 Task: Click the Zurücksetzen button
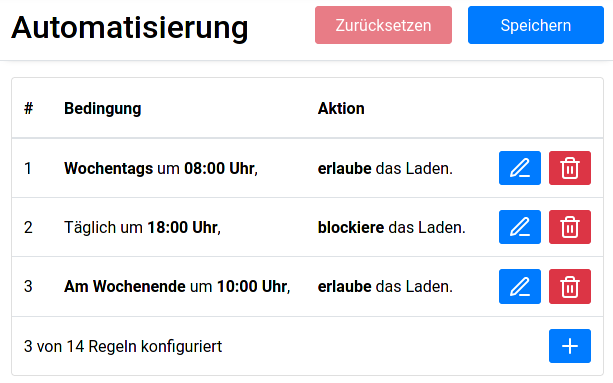pos(383,25)
